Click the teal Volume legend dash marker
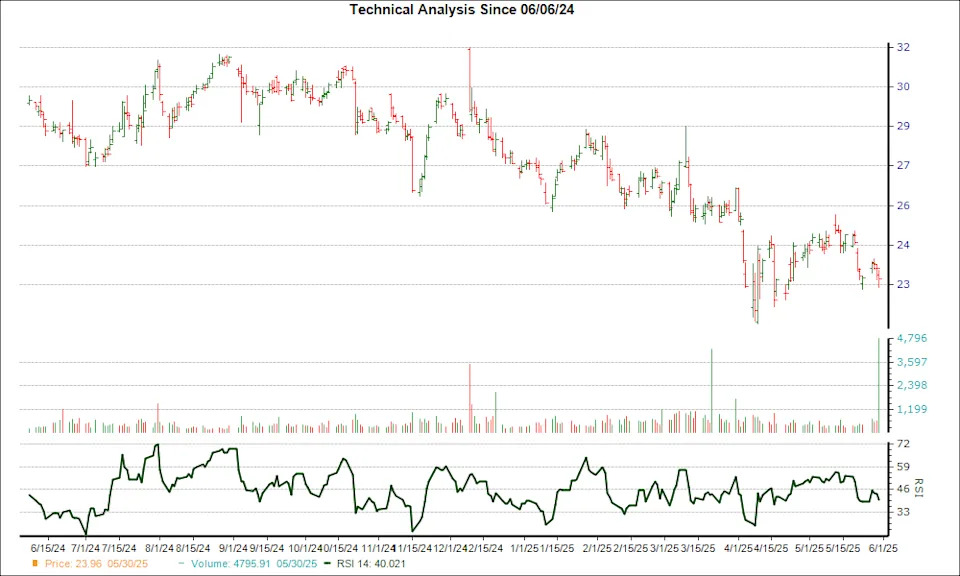 coord(181,563)
